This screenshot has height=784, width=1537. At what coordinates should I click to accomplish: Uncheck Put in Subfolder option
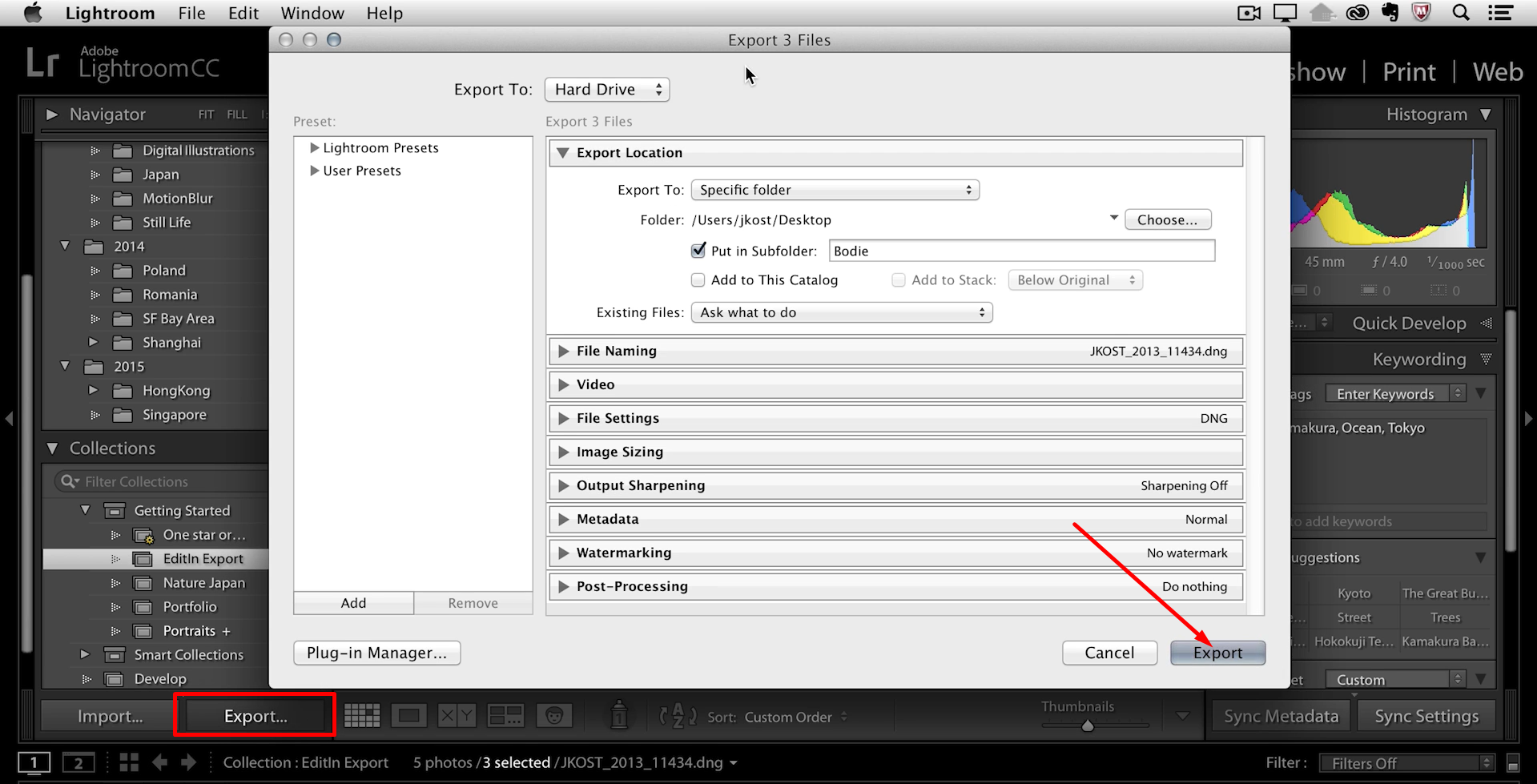coord(698,250)
